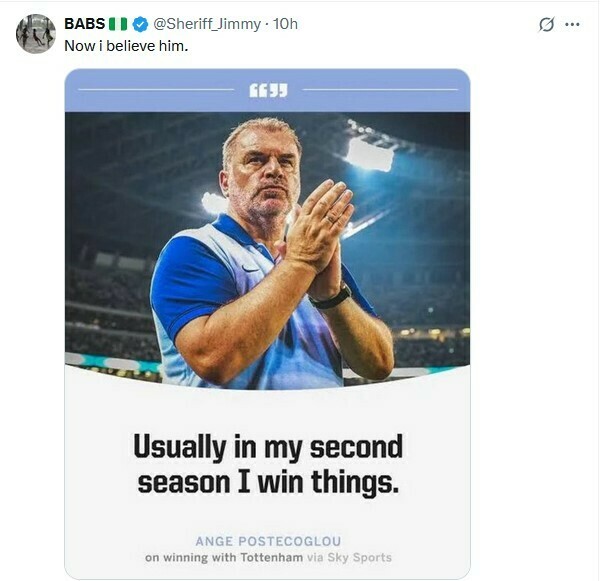
Task: Click the black wristwatch in the photo
Action: tap(330, 297)
